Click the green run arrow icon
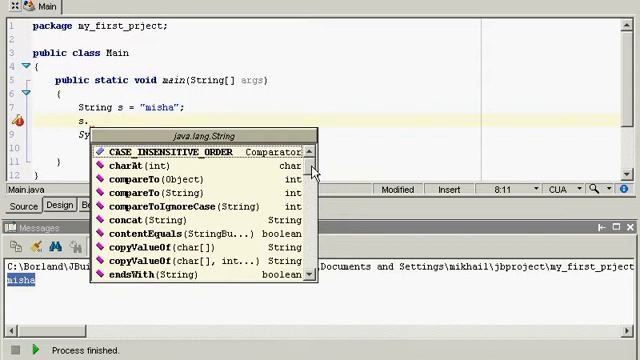The height and width of the screenshot is (360, 640). (x=36, y=350)
